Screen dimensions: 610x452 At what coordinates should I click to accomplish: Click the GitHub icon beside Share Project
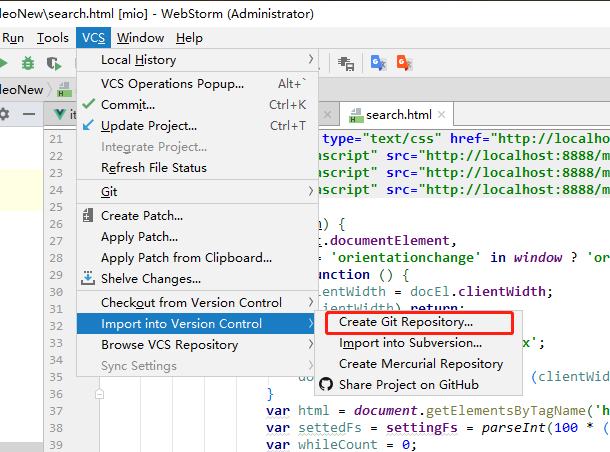(x=325, y=385)
